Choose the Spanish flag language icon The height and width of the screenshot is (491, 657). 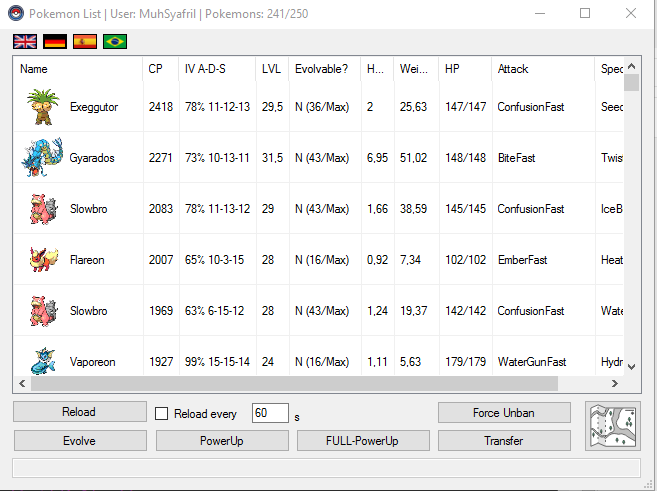tap(85, 41)
